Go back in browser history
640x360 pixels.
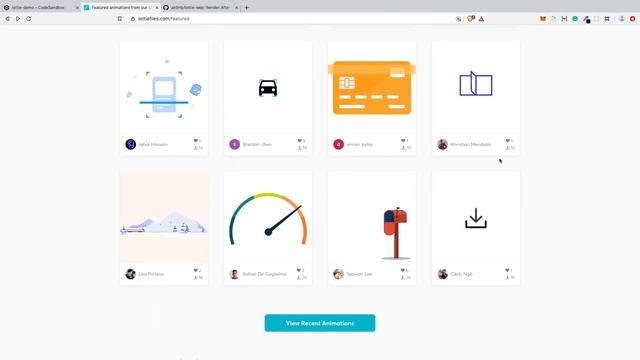pyautogui.click(x=7, y=19)
